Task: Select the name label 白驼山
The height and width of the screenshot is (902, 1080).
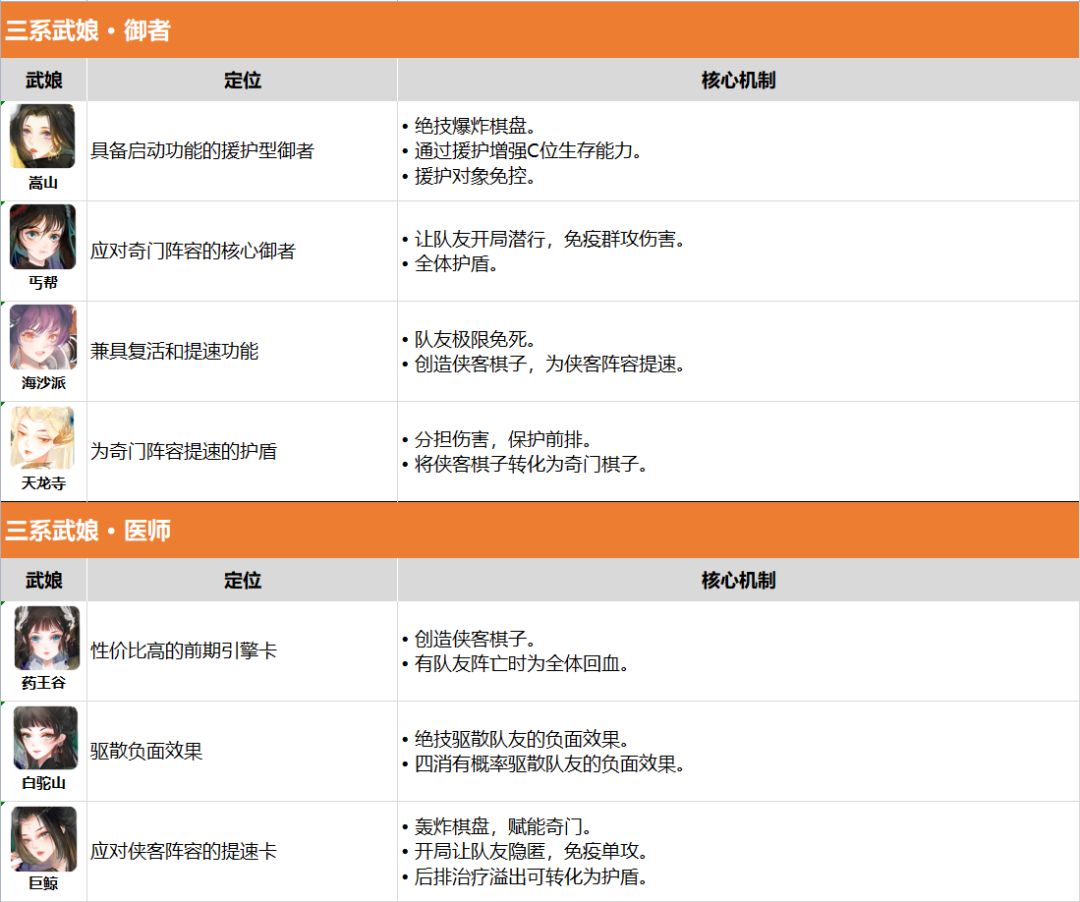Action: (x=43, y=783)
